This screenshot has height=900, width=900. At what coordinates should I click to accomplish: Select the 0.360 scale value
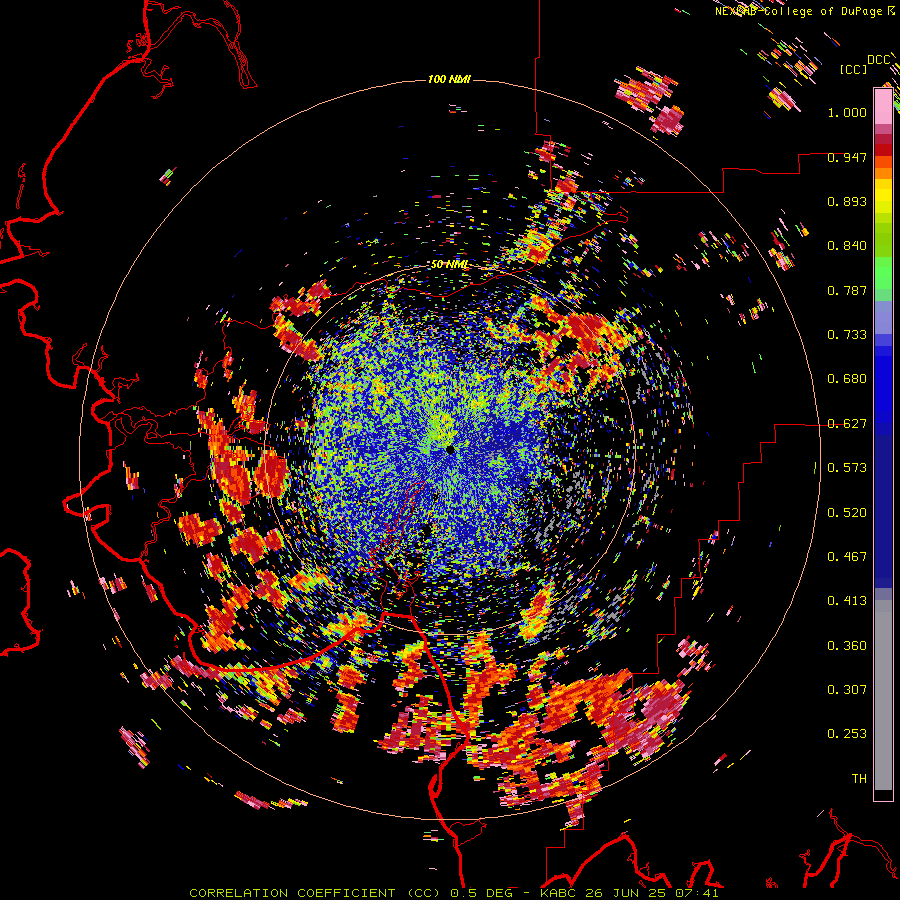coord(847,646)
